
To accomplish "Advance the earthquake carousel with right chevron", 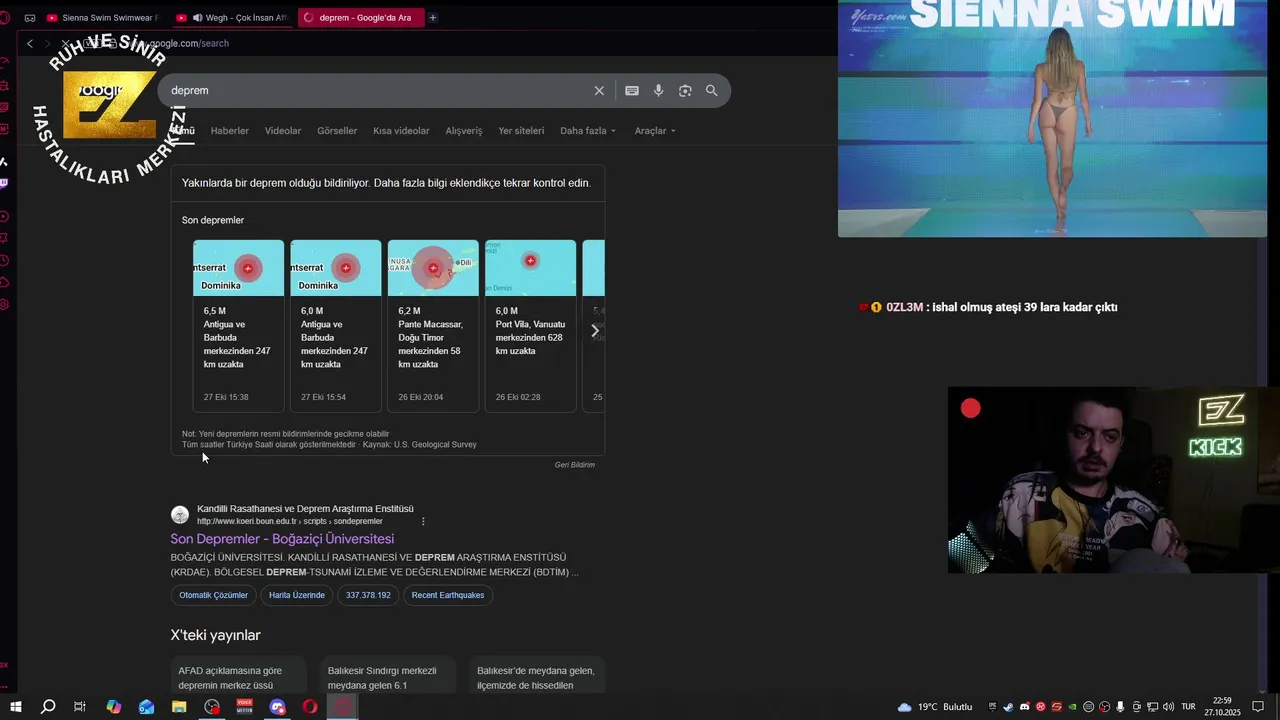I will (595, 330).
